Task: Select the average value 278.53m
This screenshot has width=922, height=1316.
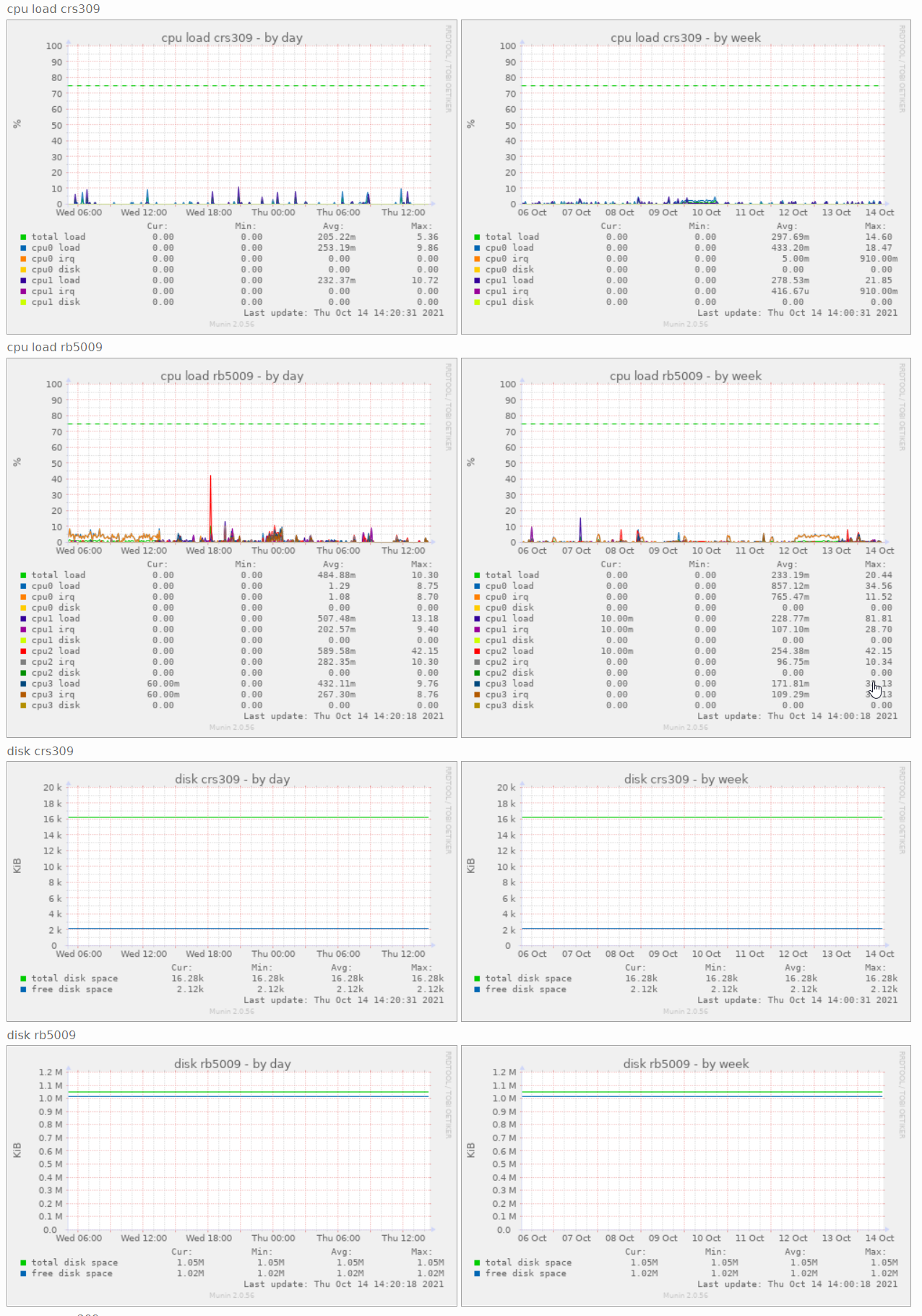Action: tap(790, 280)
